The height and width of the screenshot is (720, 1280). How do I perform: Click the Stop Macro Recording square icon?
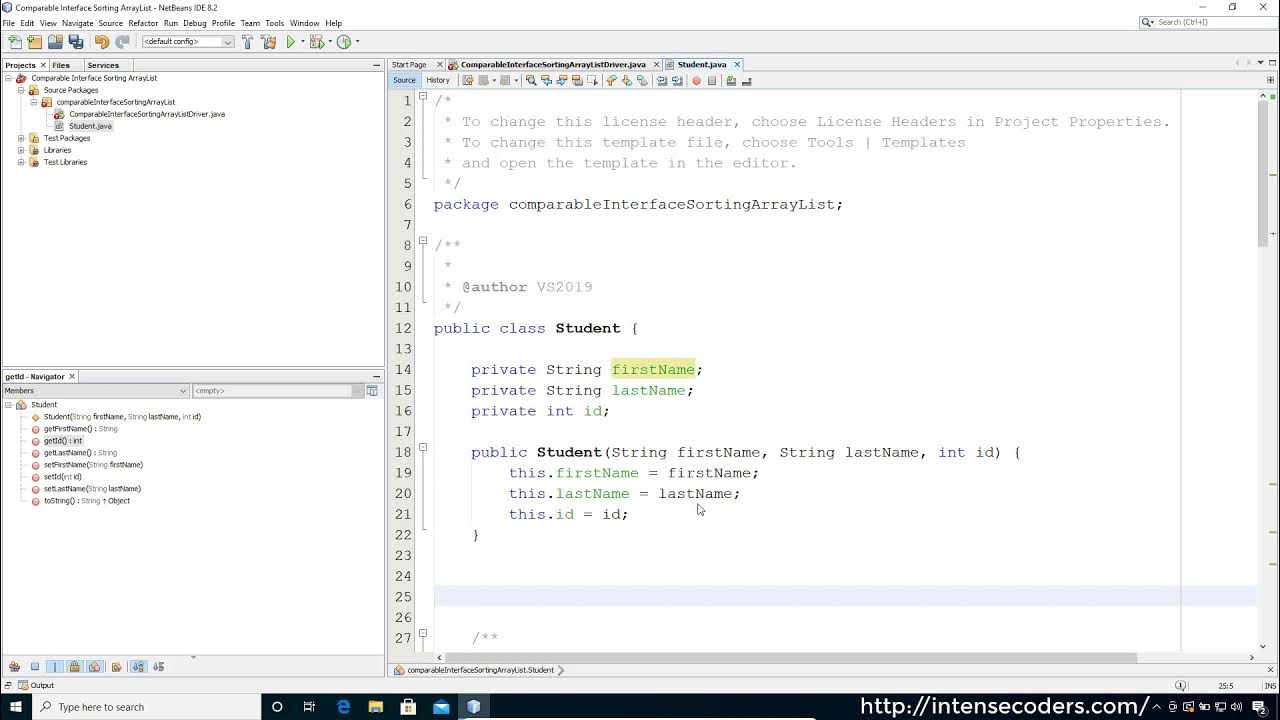(711, 81)
